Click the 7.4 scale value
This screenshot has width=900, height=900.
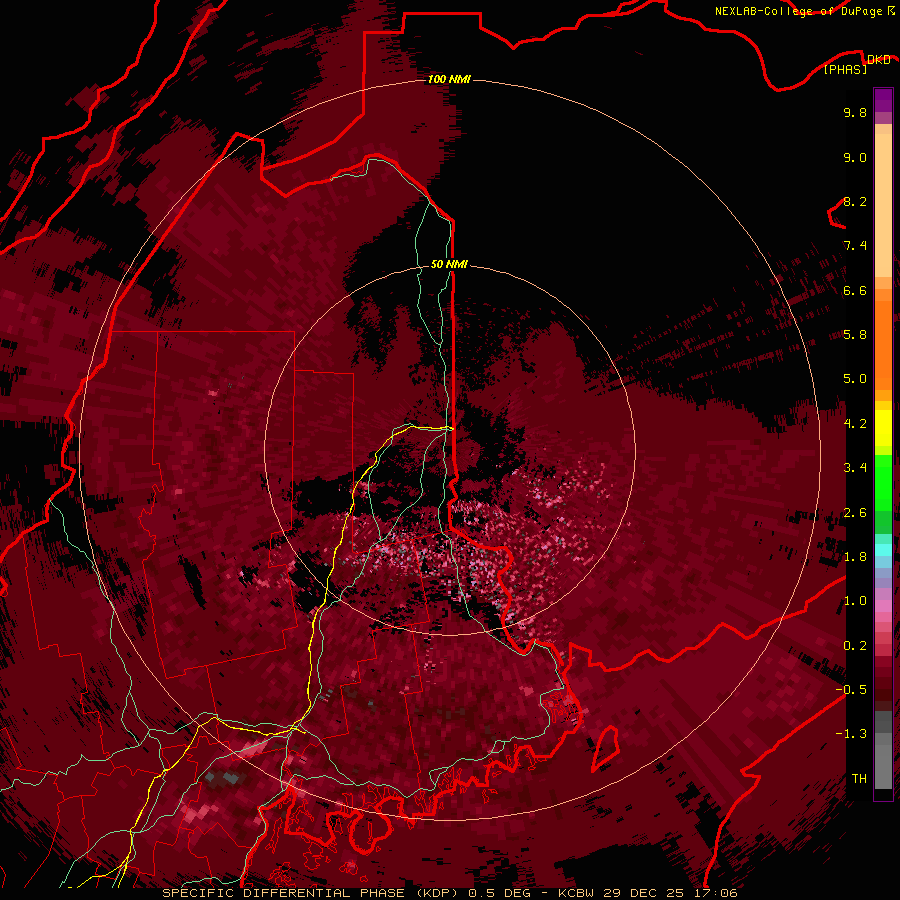pos(855,246)
